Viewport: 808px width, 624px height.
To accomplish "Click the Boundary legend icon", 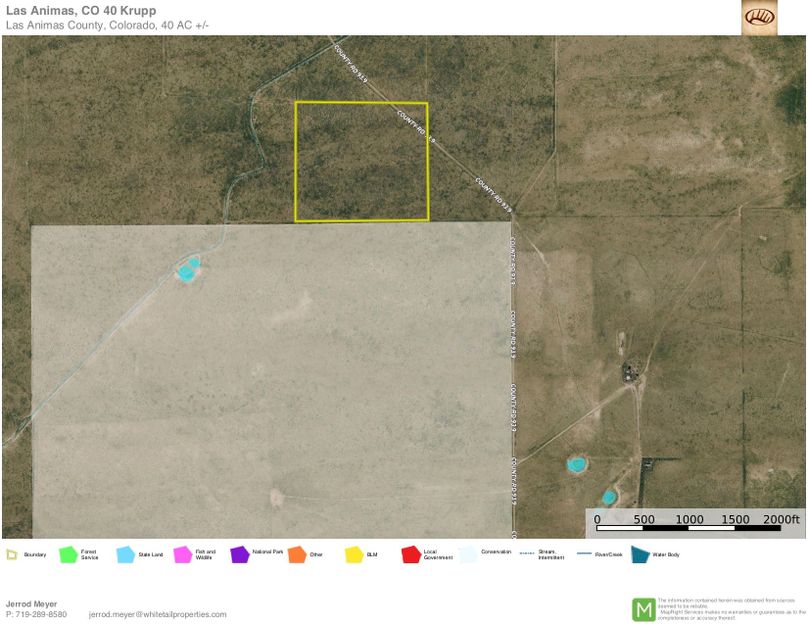I will [x=11, y=555].
